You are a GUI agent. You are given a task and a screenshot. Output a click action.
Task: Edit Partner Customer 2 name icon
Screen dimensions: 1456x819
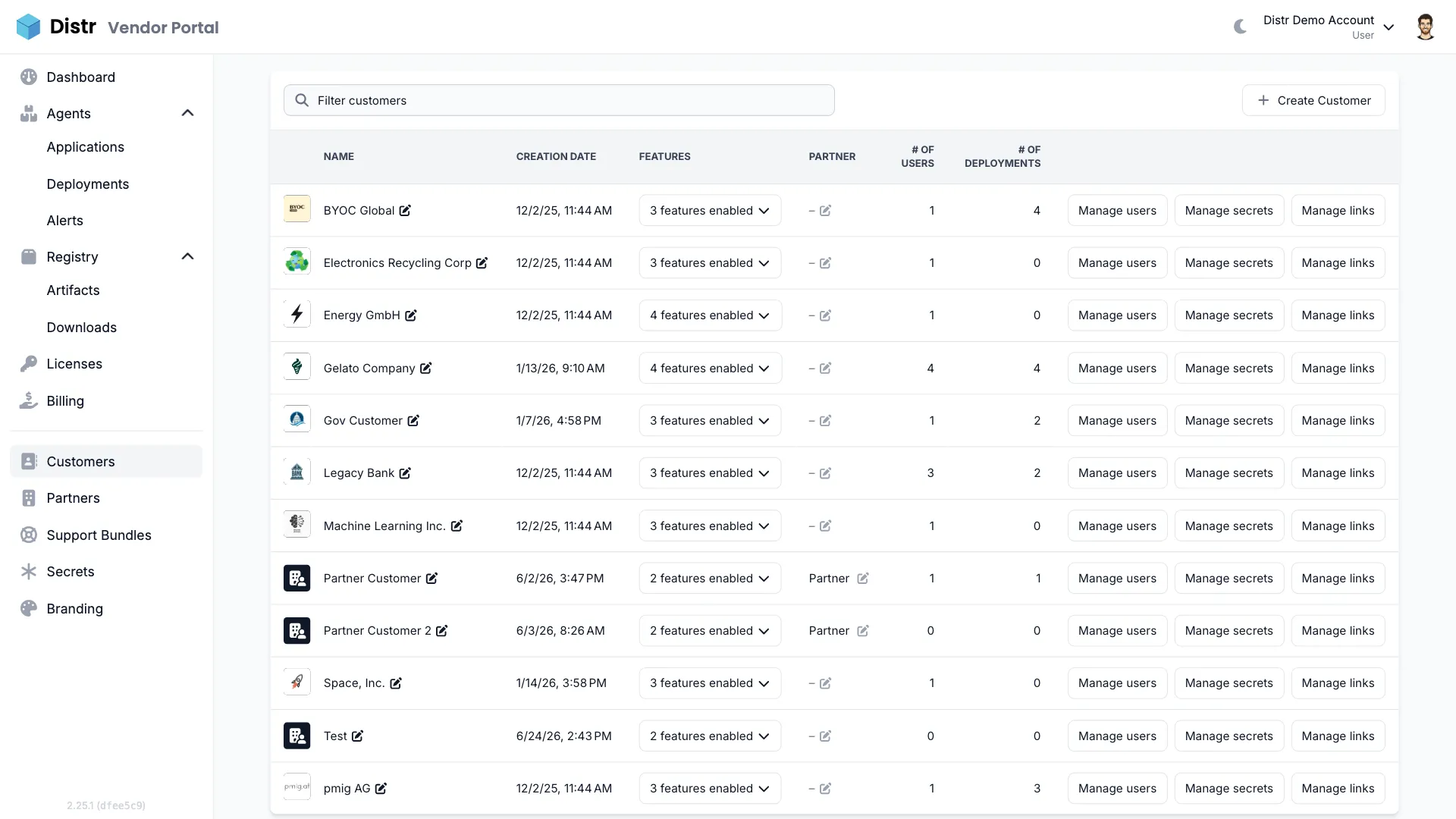pyautogui.click(x=442, y=631)
